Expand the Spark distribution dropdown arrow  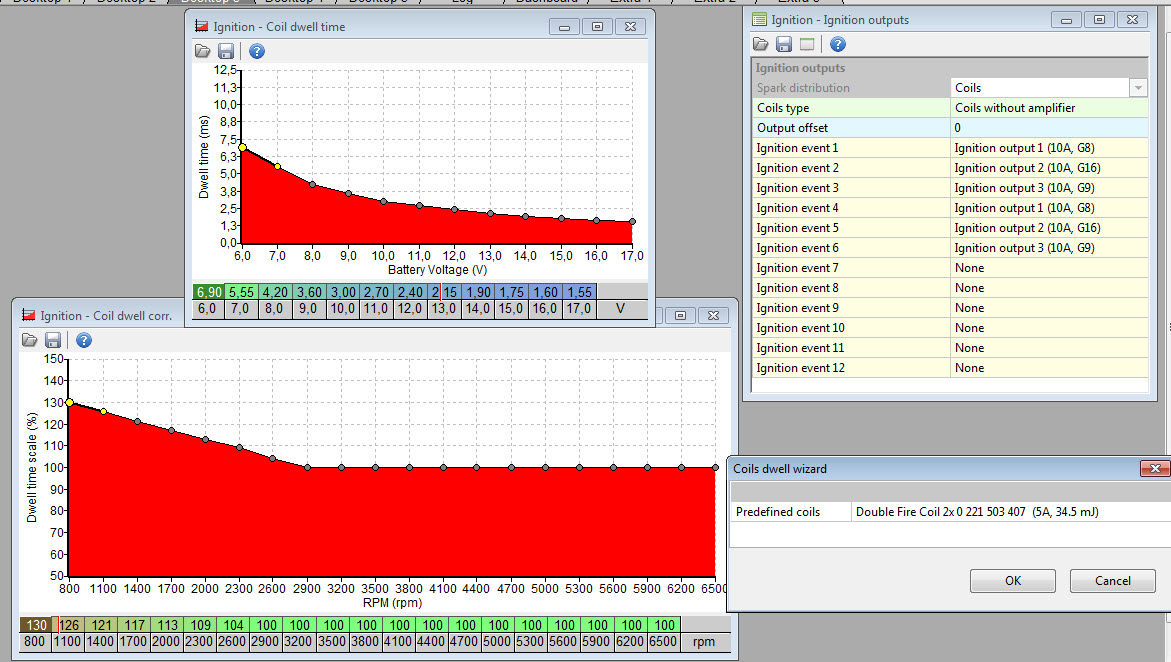click(x=1138, y=88)
